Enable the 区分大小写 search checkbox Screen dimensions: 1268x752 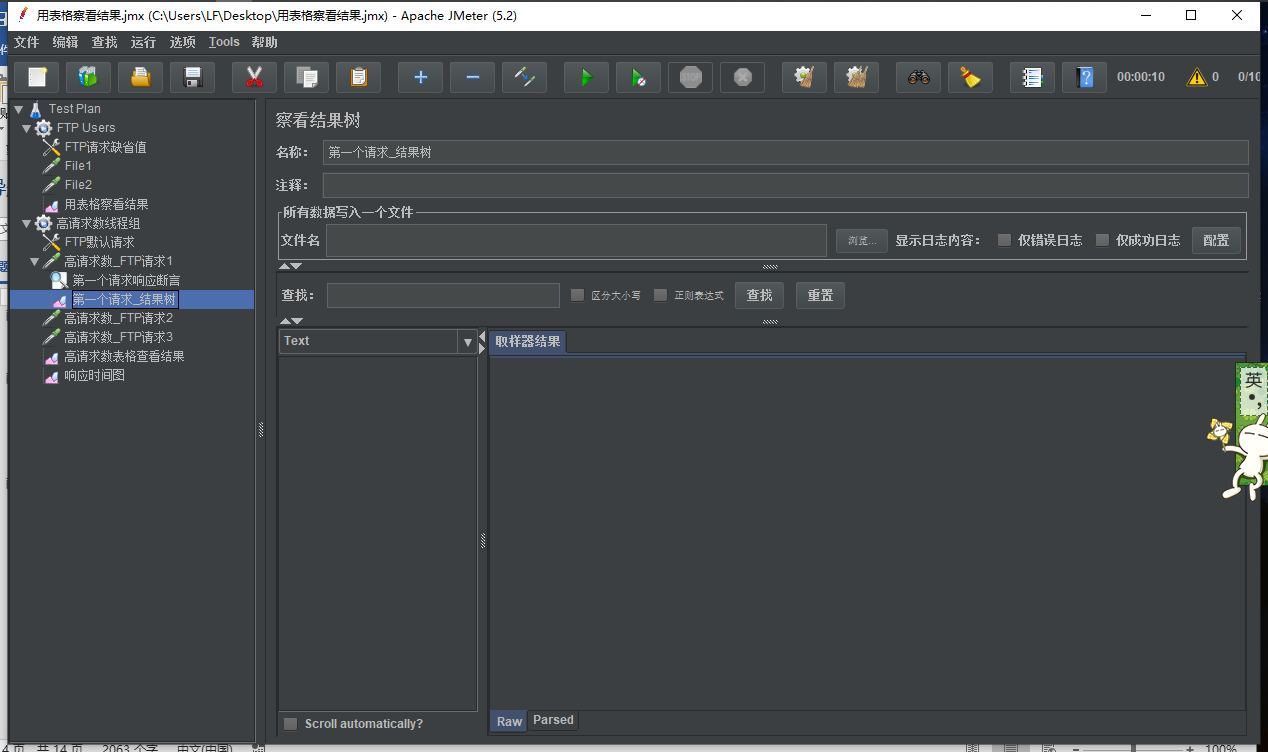577,294
